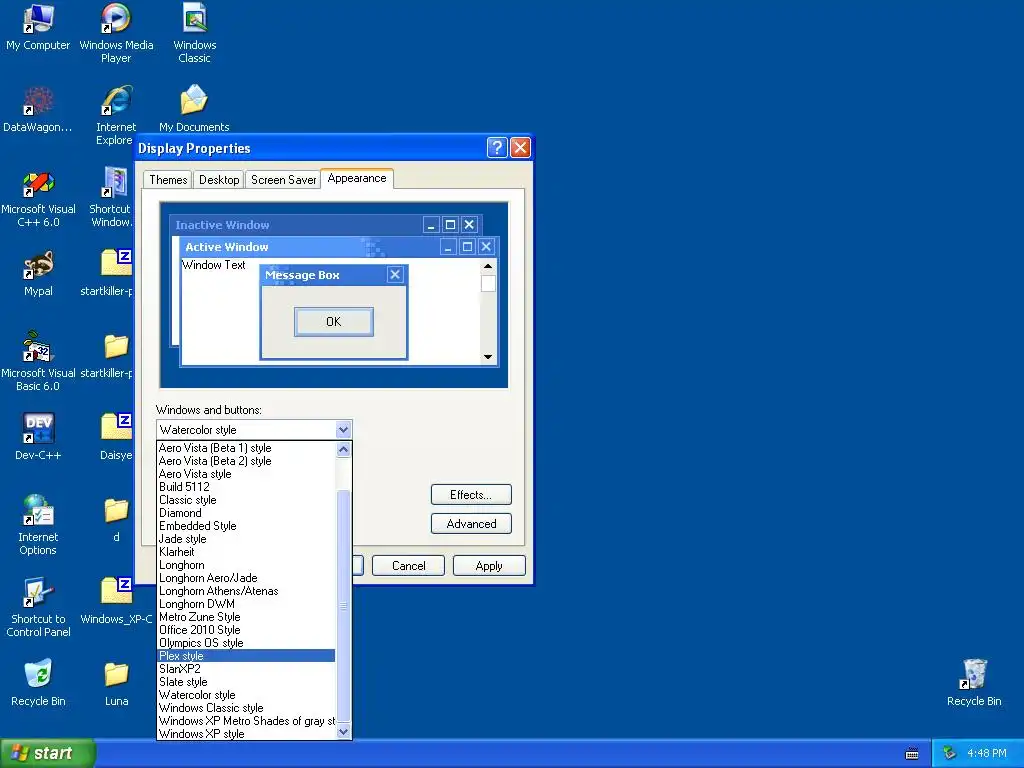
Task: Choose Classic style from the list
Action: click(x=247, y=500)
